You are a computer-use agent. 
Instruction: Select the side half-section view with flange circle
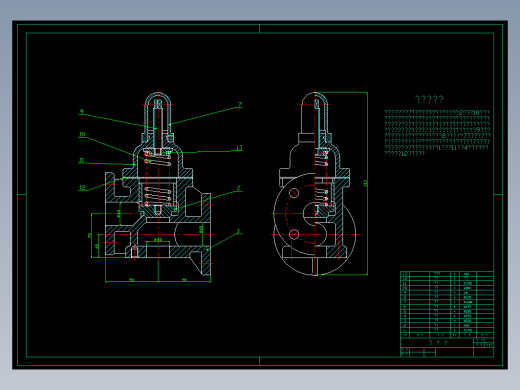[315, 184]
